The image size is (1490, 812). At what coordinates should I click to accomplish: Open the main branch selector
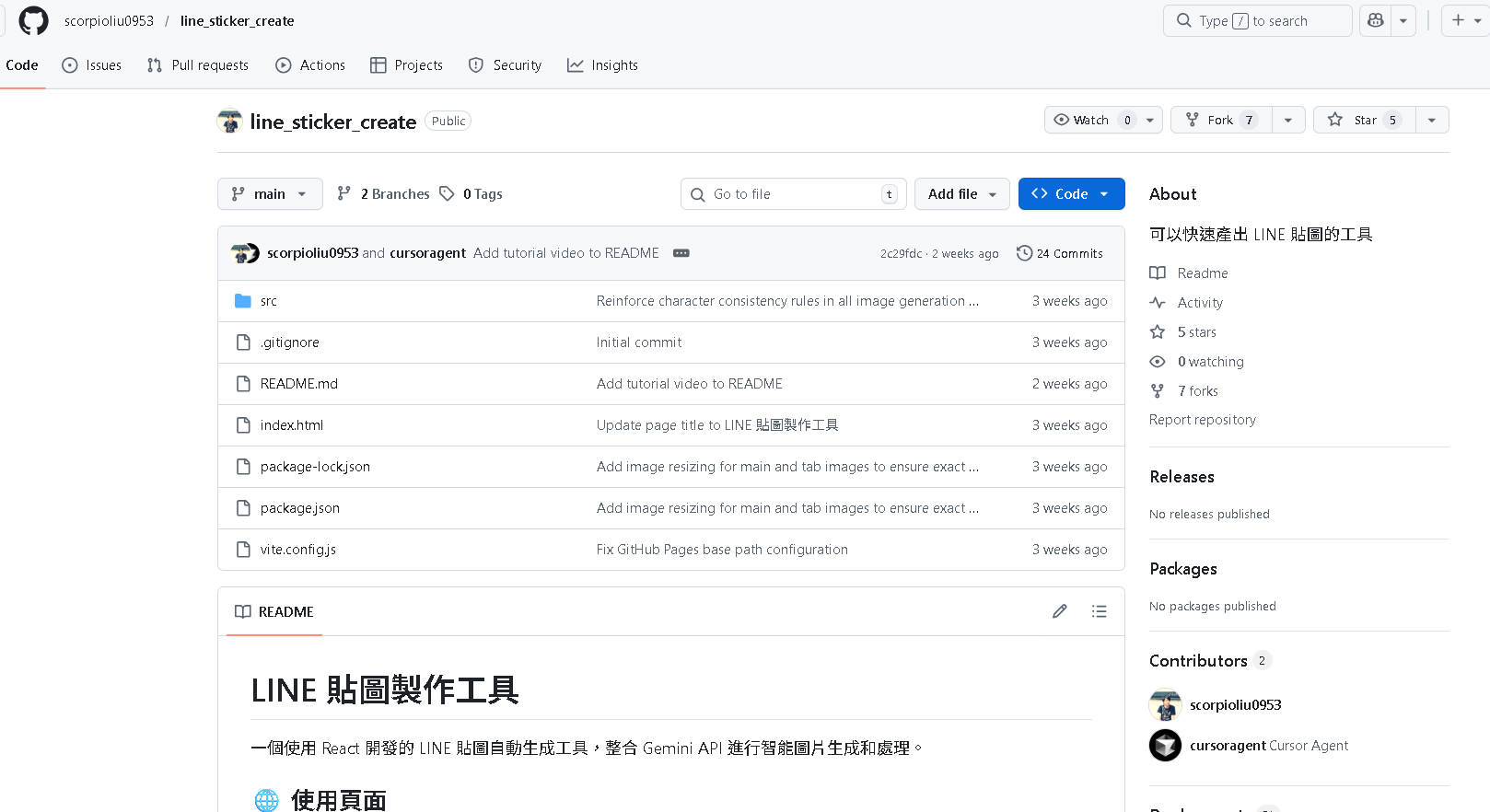[x=270, y=193]
